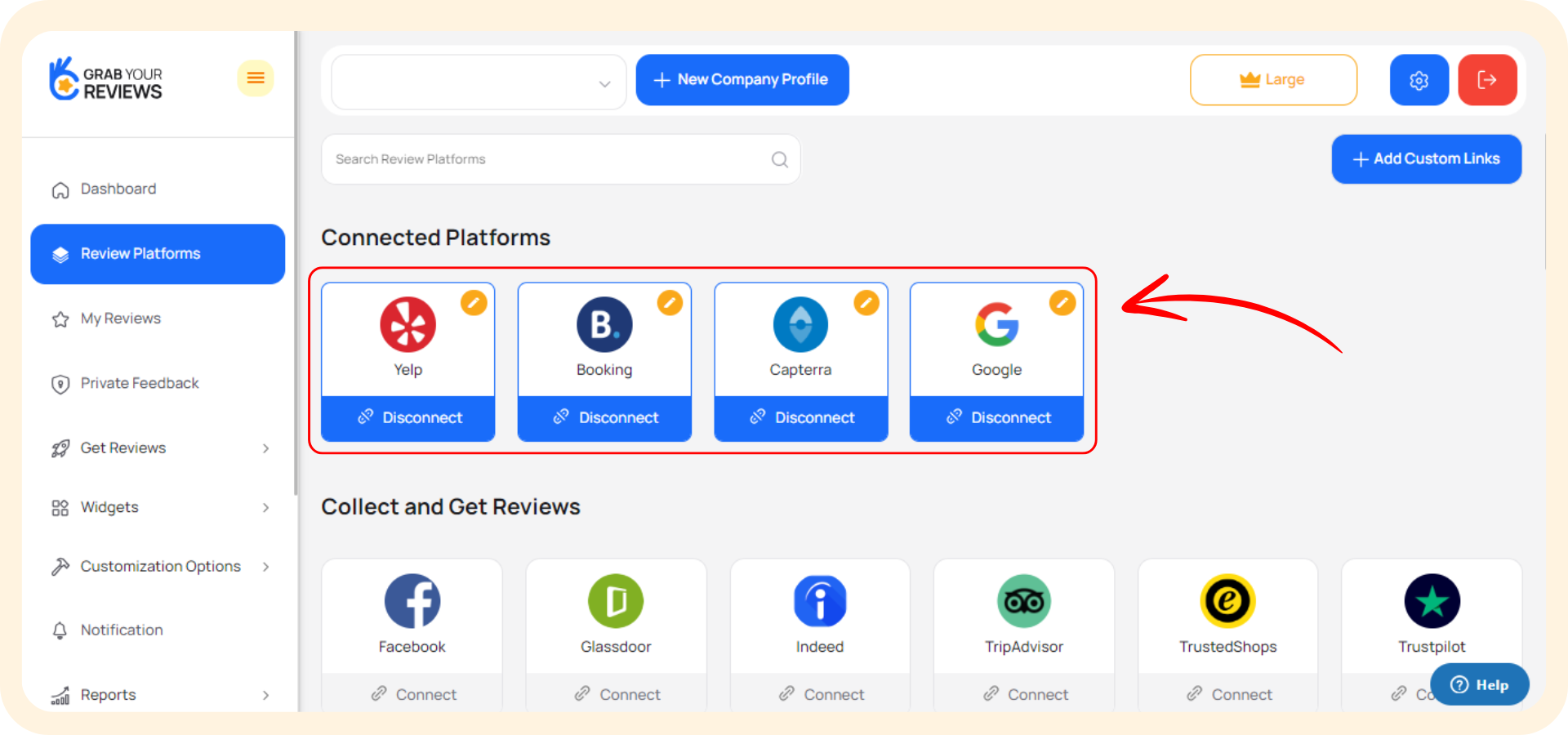Click the sidebar vertical scrollbar
Viewport: 1568px width, 735px height.
coord(296,263)
